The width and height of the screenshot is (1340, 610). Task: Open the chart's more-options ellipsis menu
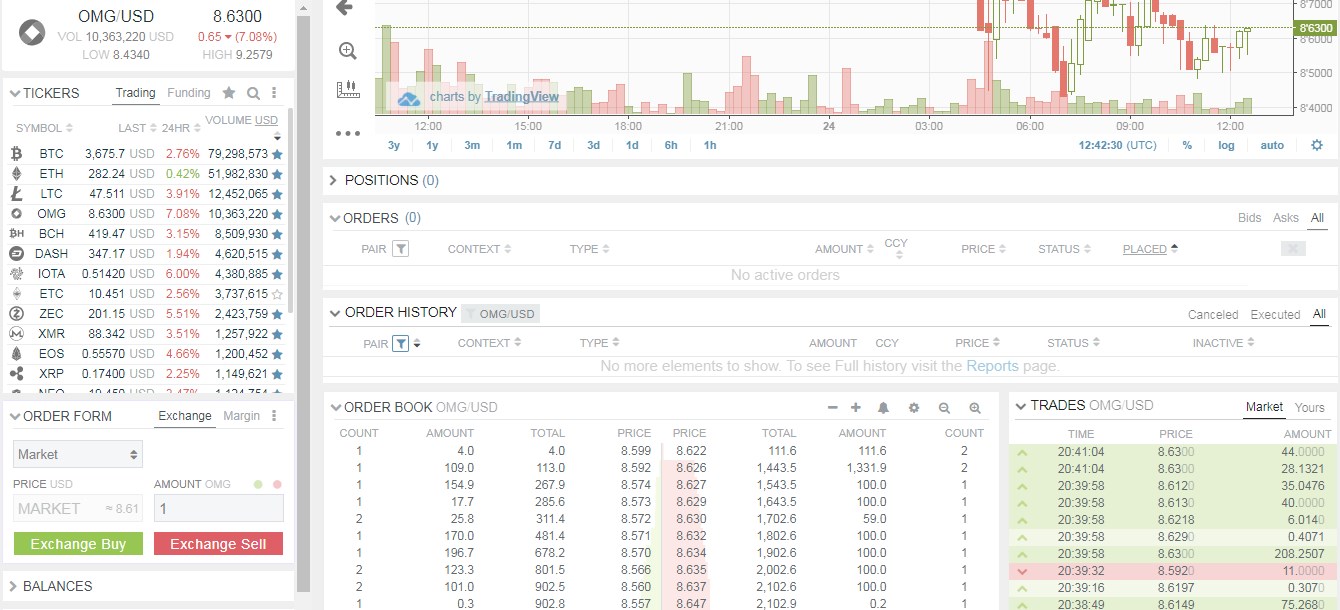pyautogui.click(x=346, y=133)
